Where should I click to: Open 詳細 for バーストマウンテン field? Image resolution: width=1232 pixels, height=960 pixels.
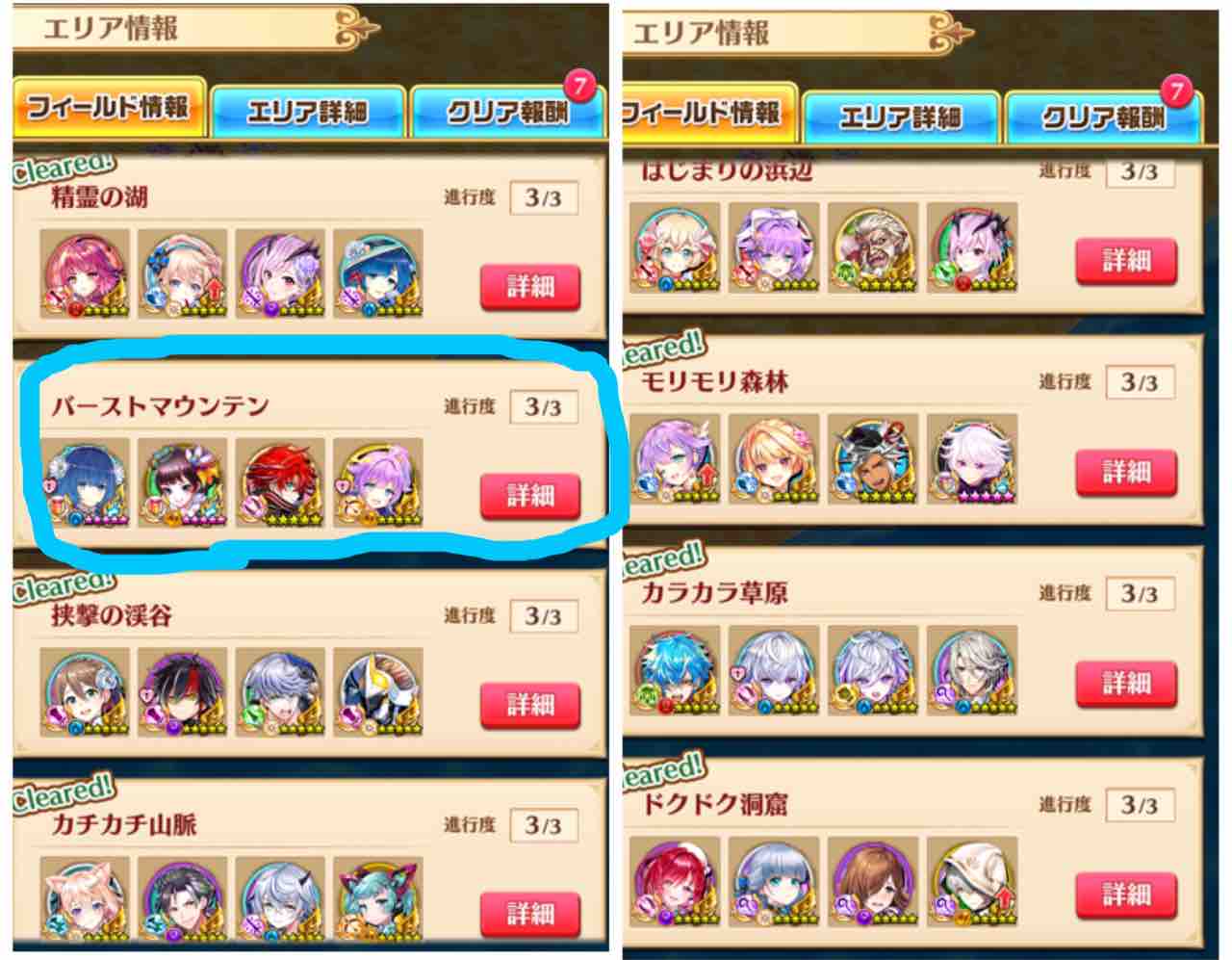click(530, 496)
